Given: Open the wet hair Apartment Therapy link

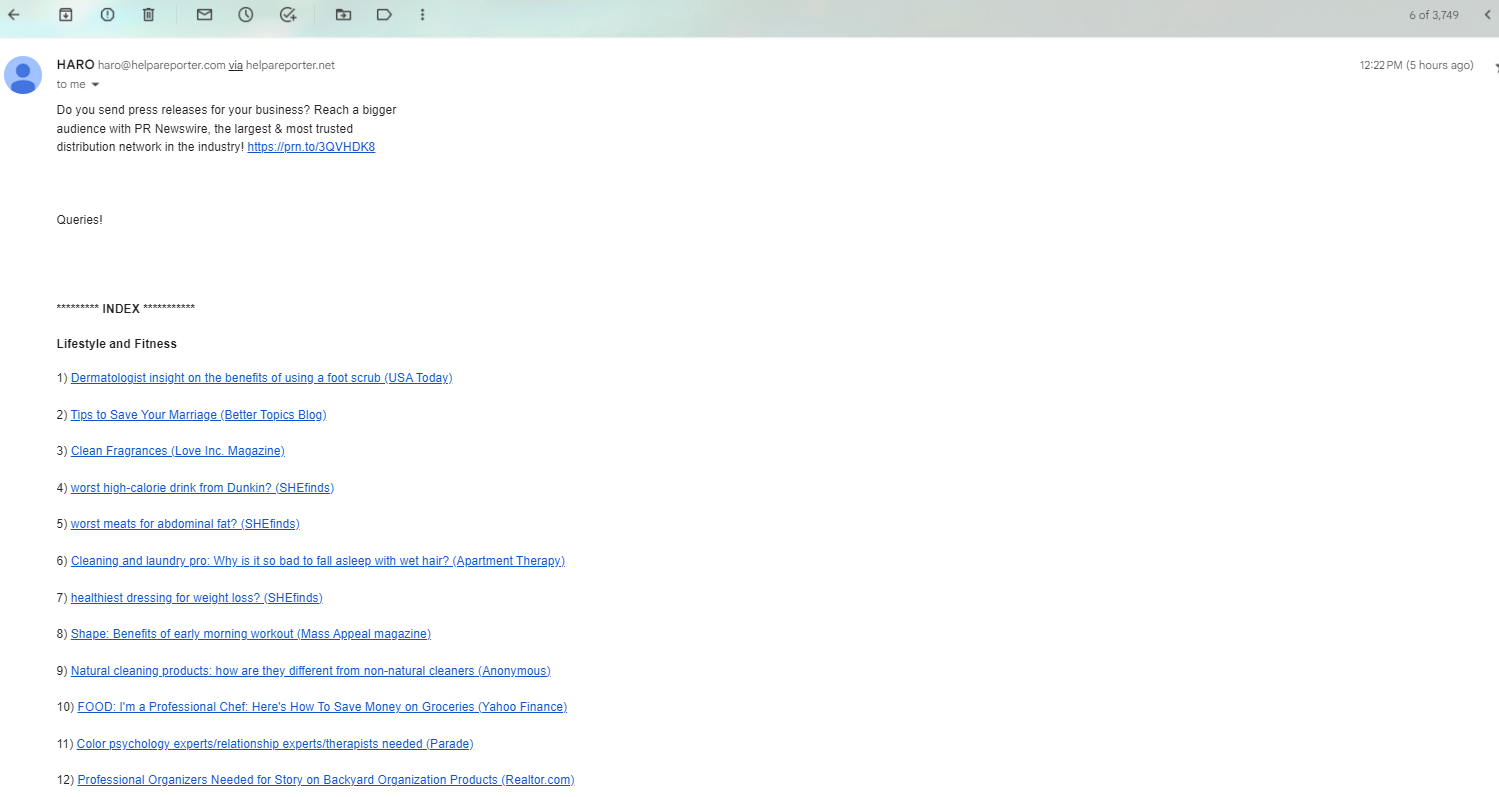Looking at the screenshot, I should pos(318,561).
